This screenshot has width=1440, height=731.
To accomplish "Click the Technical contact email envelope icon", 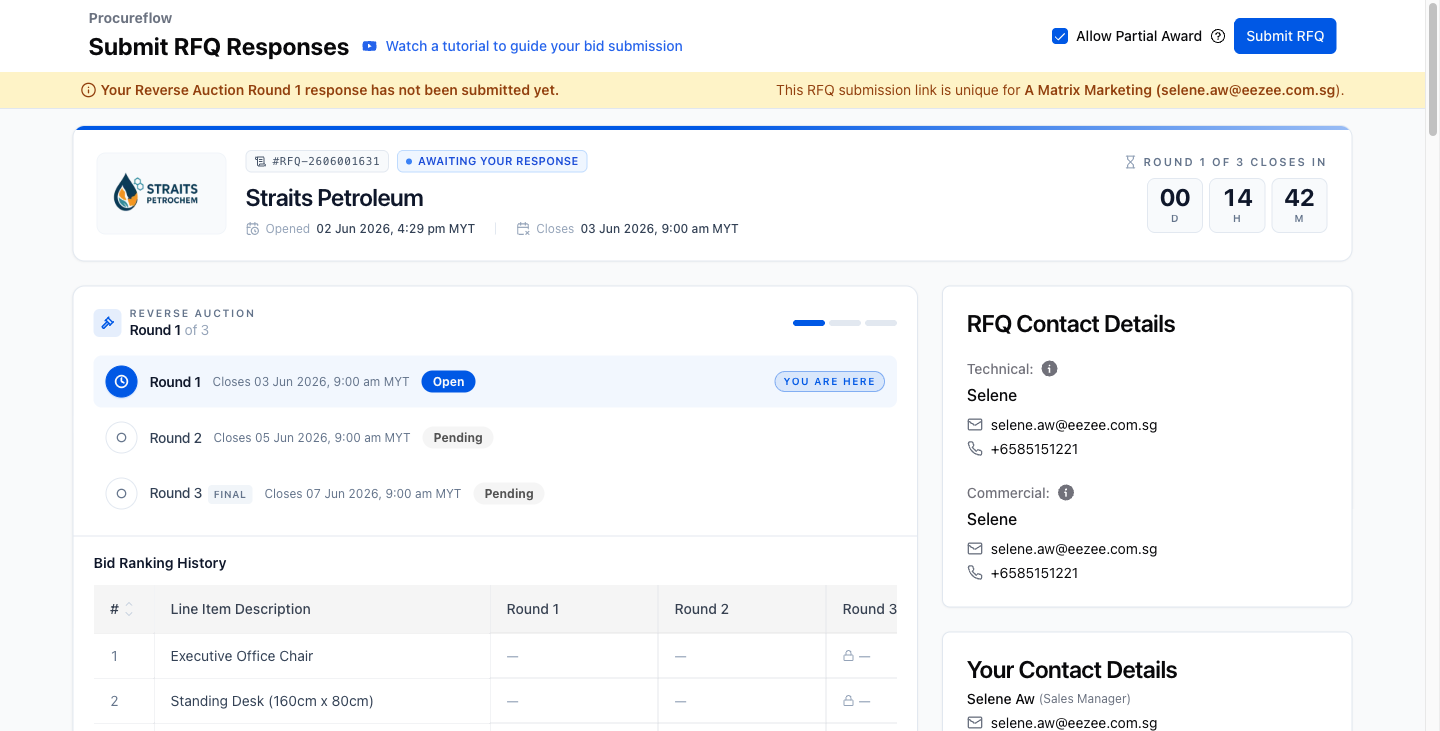I will pyautogui.click(x=975, y=425).
